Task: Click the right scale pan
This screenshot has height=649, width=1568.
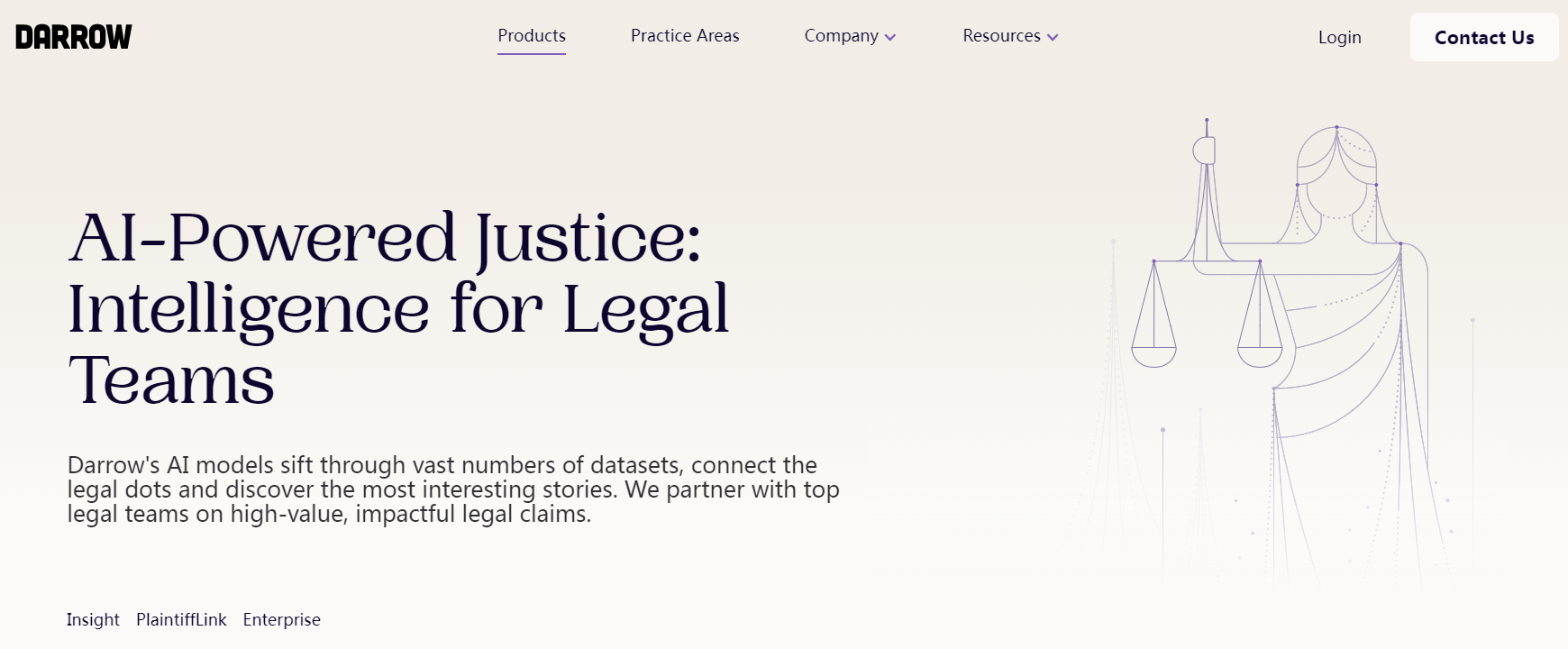Action: 1260,356
